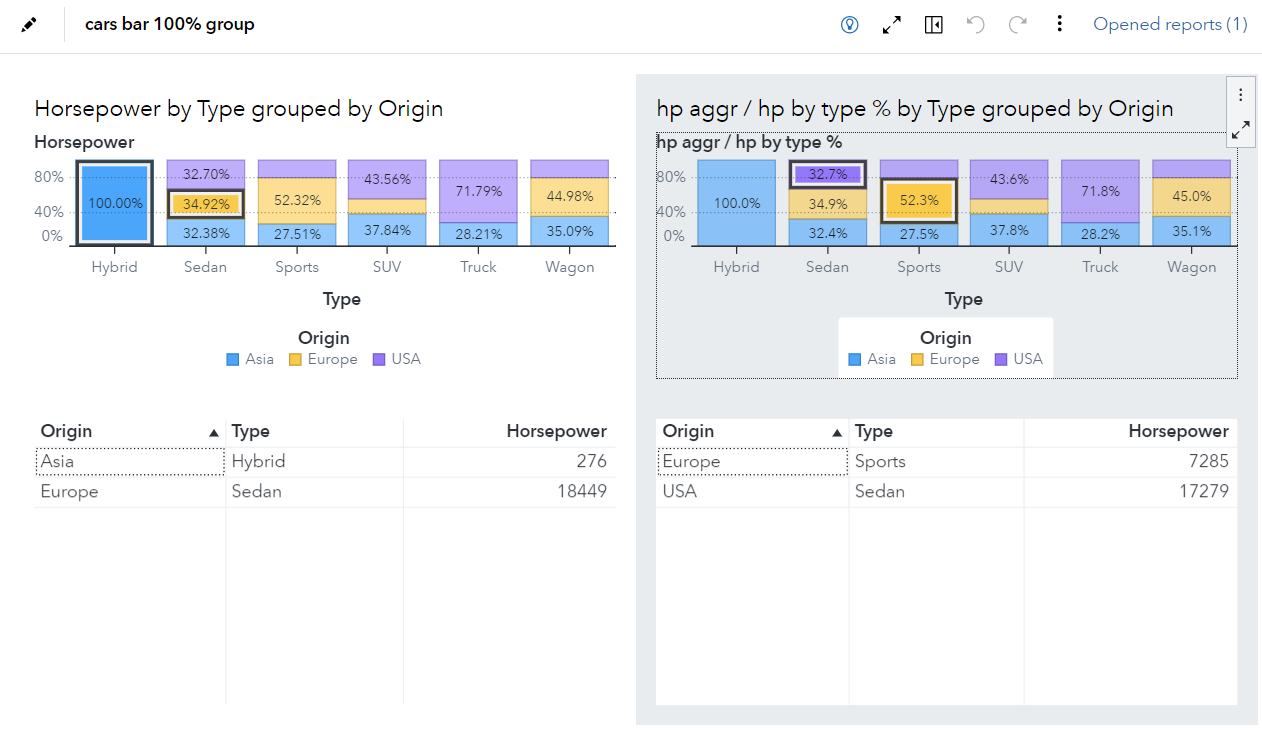Maximize the hp aggr chart via its expand icon

click(1240, 130)
